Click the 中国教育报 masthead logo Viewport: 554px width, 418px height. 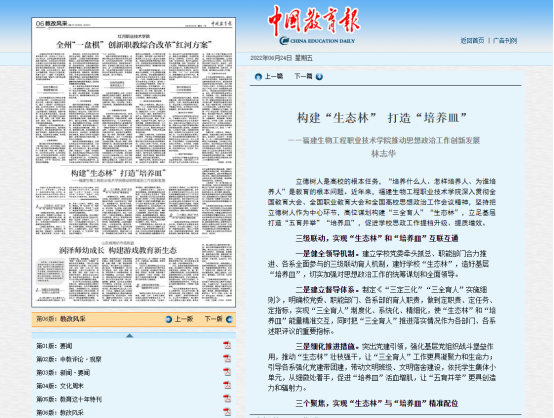click(x=314, y=25)
